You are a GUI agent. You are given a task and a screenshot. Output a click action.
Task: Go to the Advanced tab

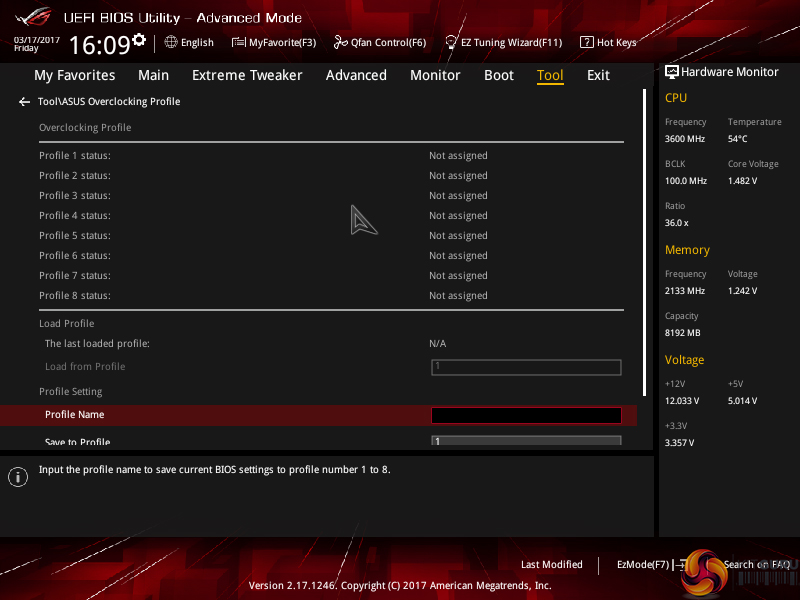click(x=356, y=76)
